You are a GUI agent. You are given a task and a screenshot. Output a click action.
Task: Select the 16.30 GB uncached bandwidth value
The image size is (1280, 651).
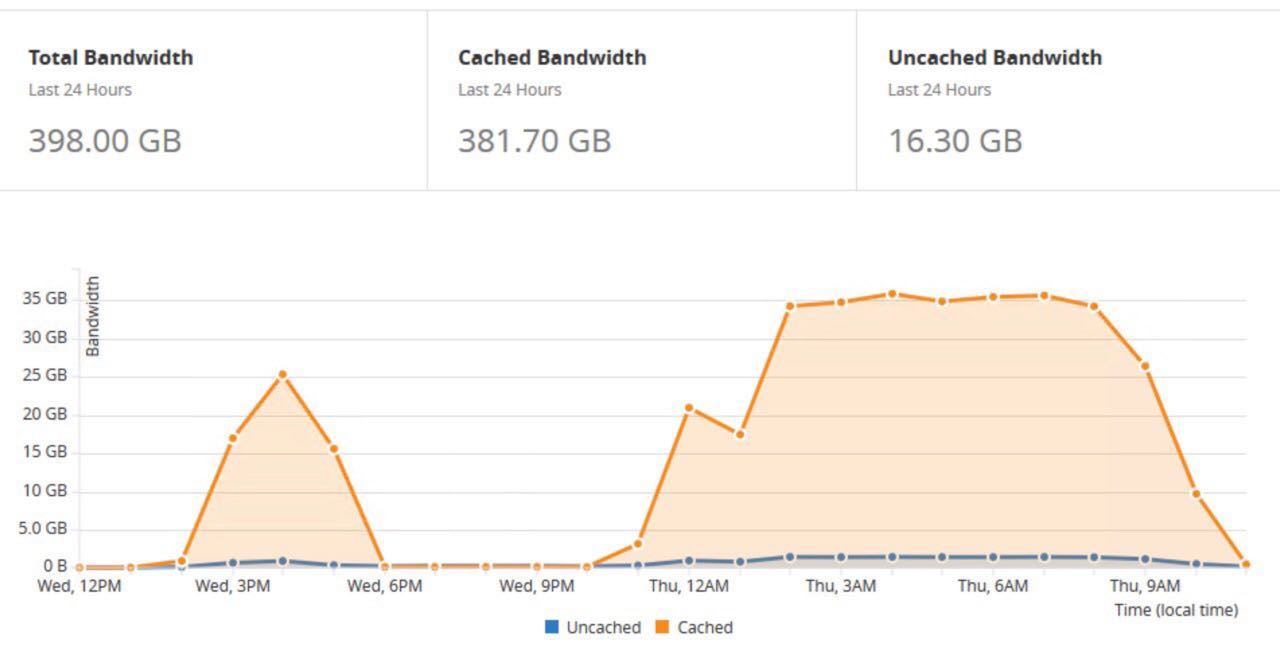(x=955, y=141)
